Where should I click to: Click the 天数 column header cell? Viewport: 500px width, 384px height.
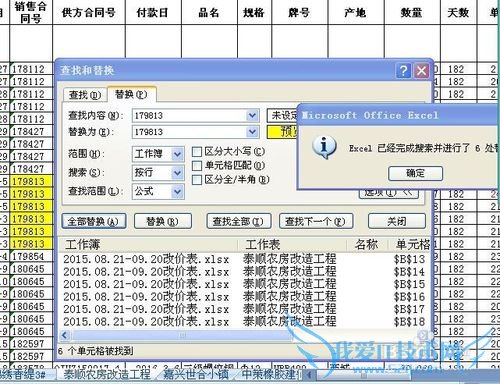[459, 12]
